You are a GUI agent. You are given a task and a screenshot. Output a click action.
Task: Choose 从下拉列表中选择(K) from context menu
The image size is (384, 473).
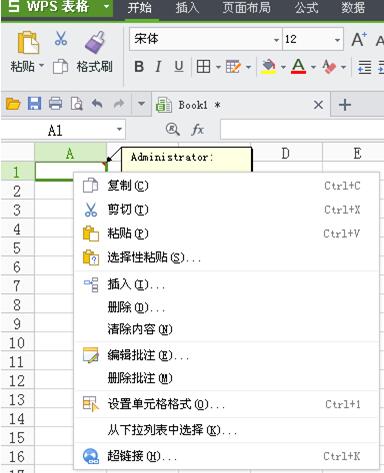227,430
